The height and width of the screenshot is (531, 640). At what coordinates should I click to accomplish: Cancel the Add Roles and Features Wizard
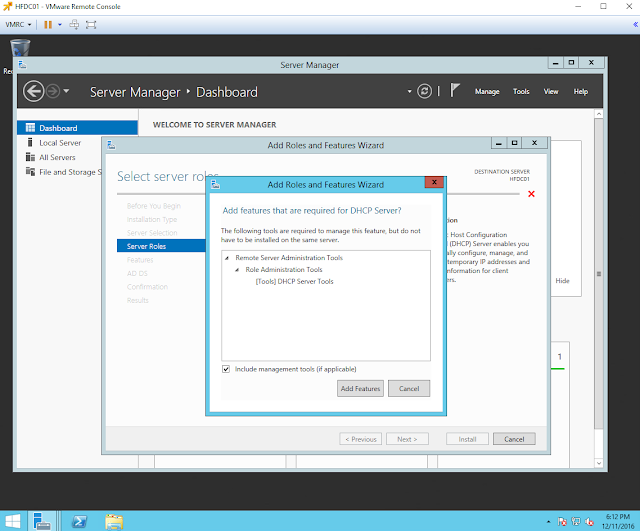pyautogui.click(x=514, y=439)
